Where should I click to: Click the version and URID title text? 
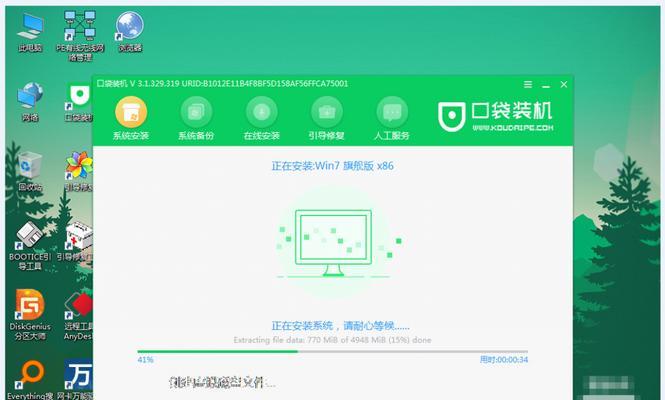click(x=223, y=84)
